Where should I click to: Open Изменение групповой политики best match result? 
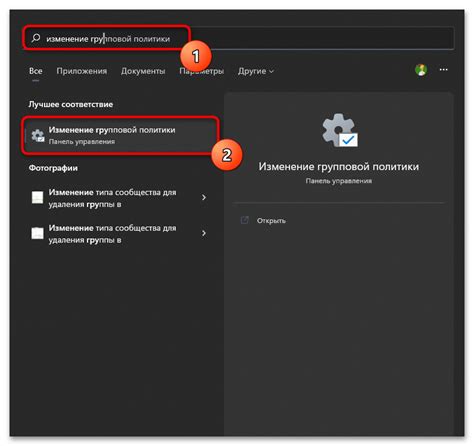120,135
